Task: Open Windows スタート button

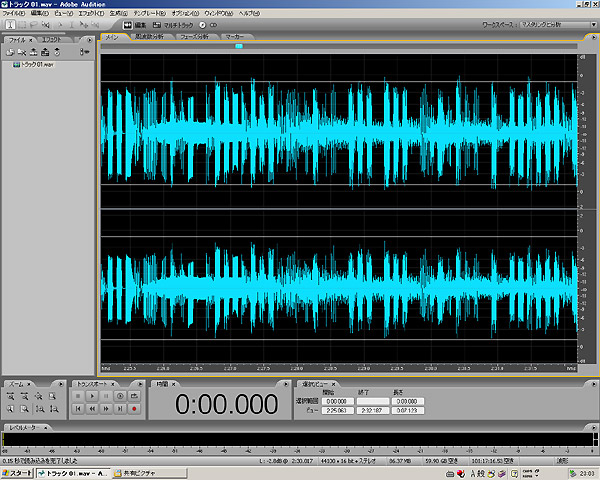Action: coord(17,473)
